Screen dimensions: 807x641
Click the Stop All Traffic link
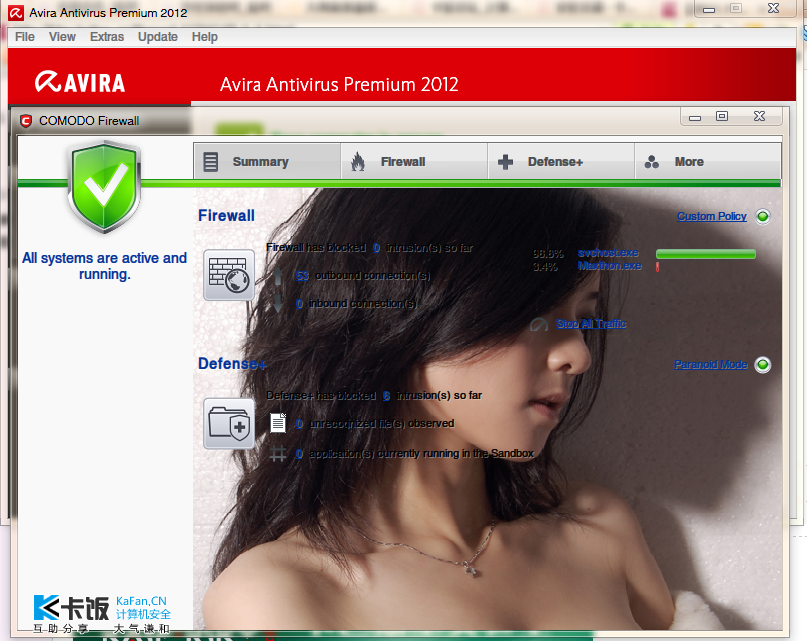[591, 325]
